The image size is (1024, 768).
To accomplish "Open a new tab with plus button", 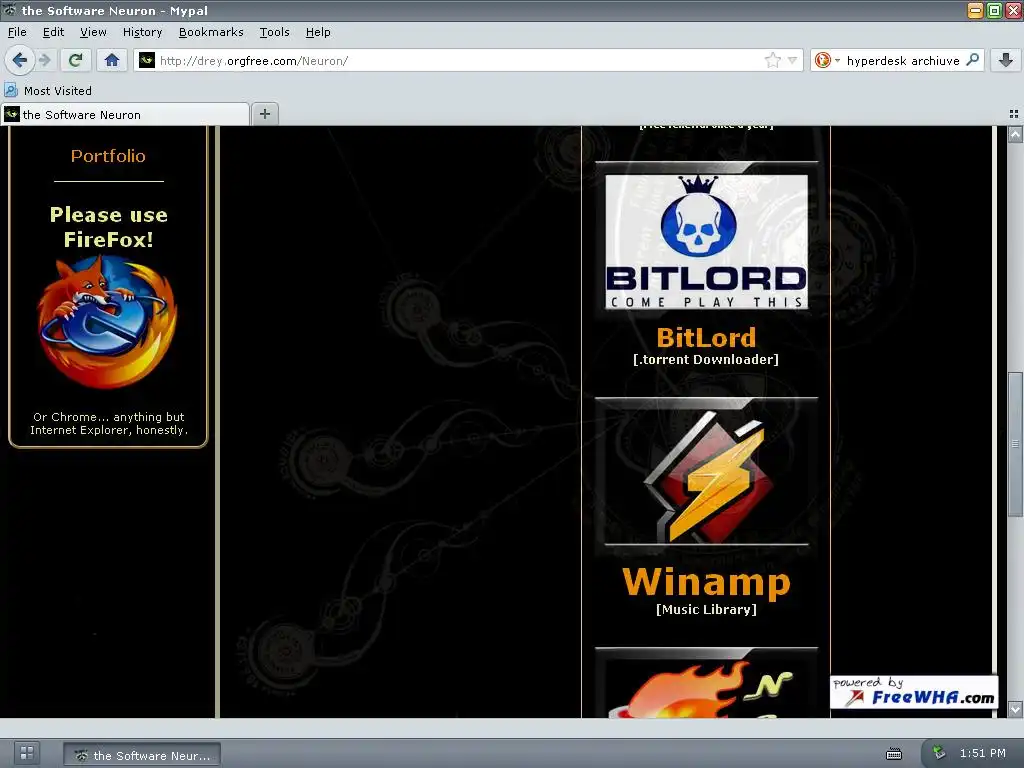I will point(264,114).
